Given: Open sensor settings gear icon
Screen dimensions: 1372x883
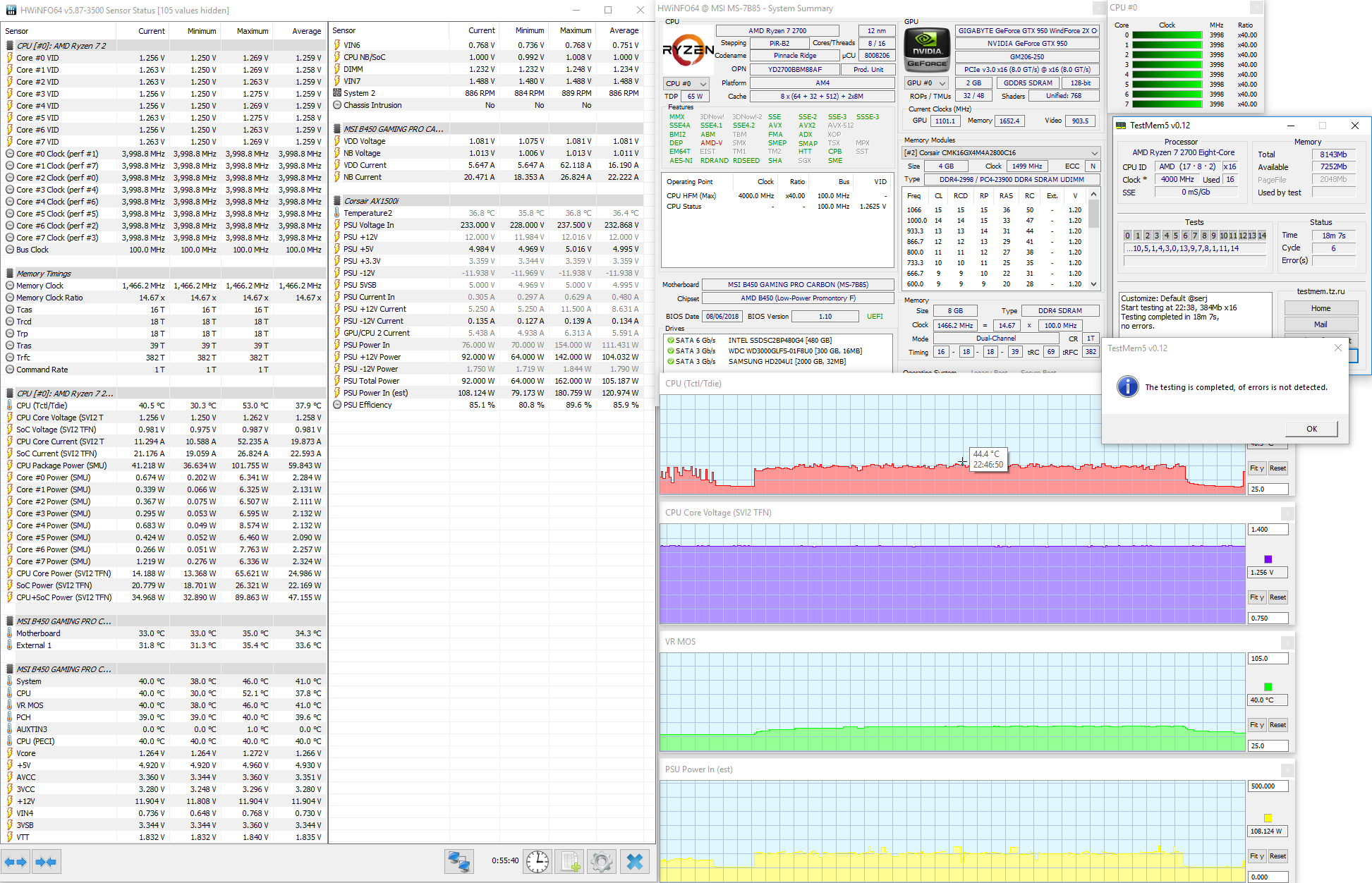Looking at the screenshot, I should [x=602, y=861].
